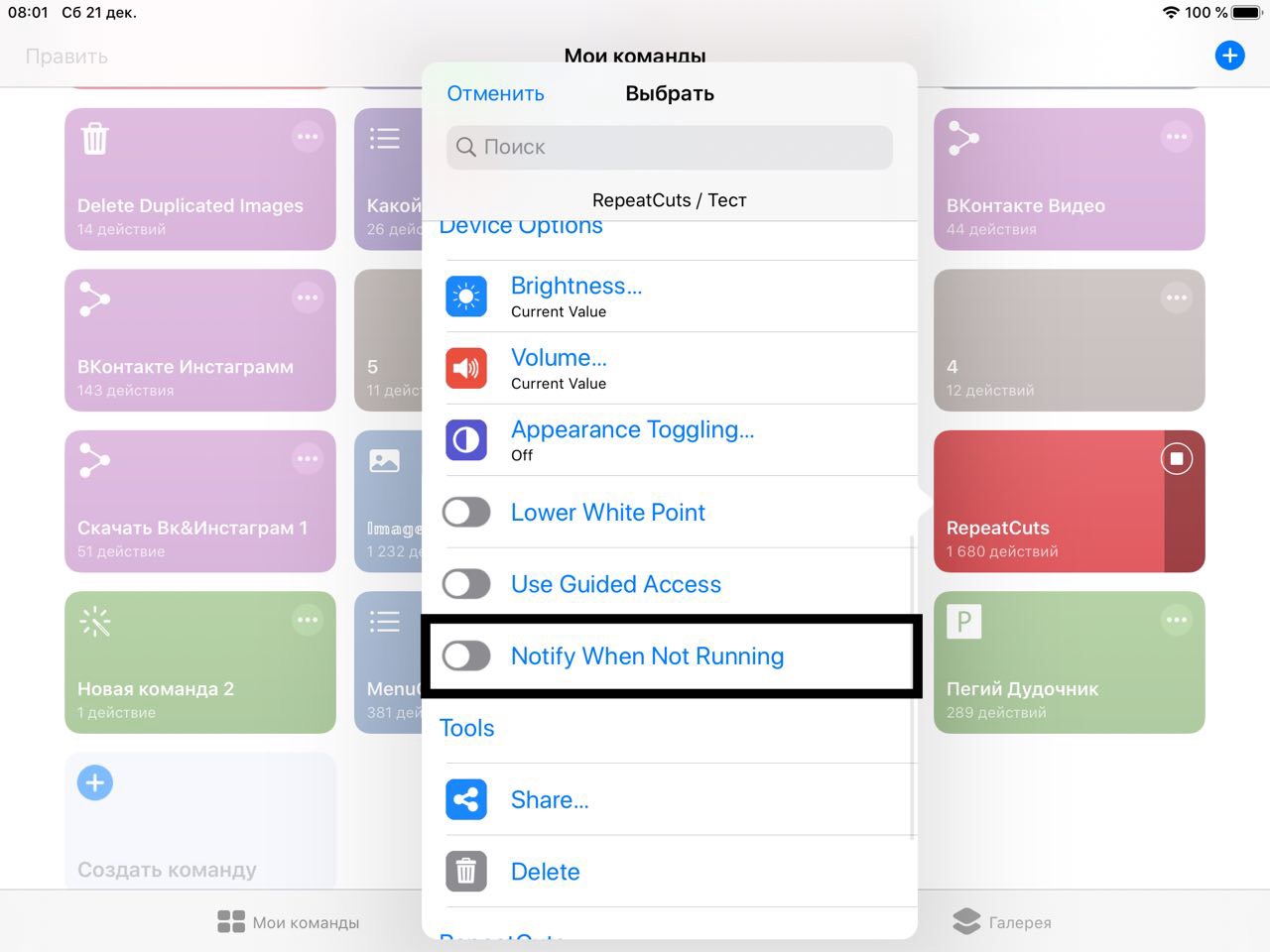Switch to the Мои команды tab
The height and width of the screenshot is (952, 1270).
[289, 922]
